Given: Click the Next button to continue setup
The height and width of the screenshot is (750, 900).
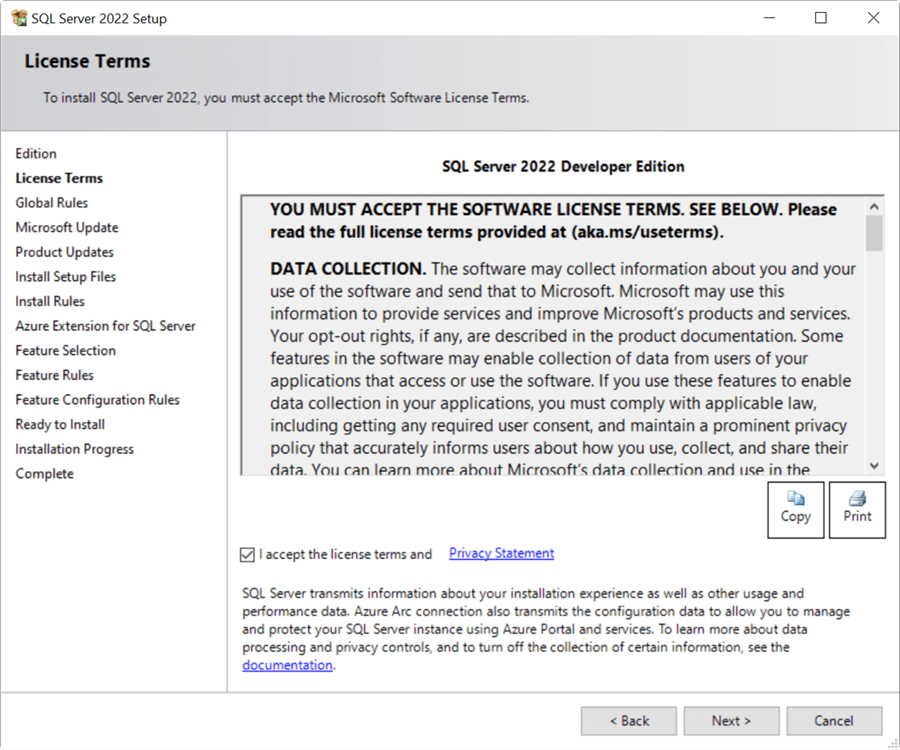Looking at the screenshot, I should tap(731, 720).
